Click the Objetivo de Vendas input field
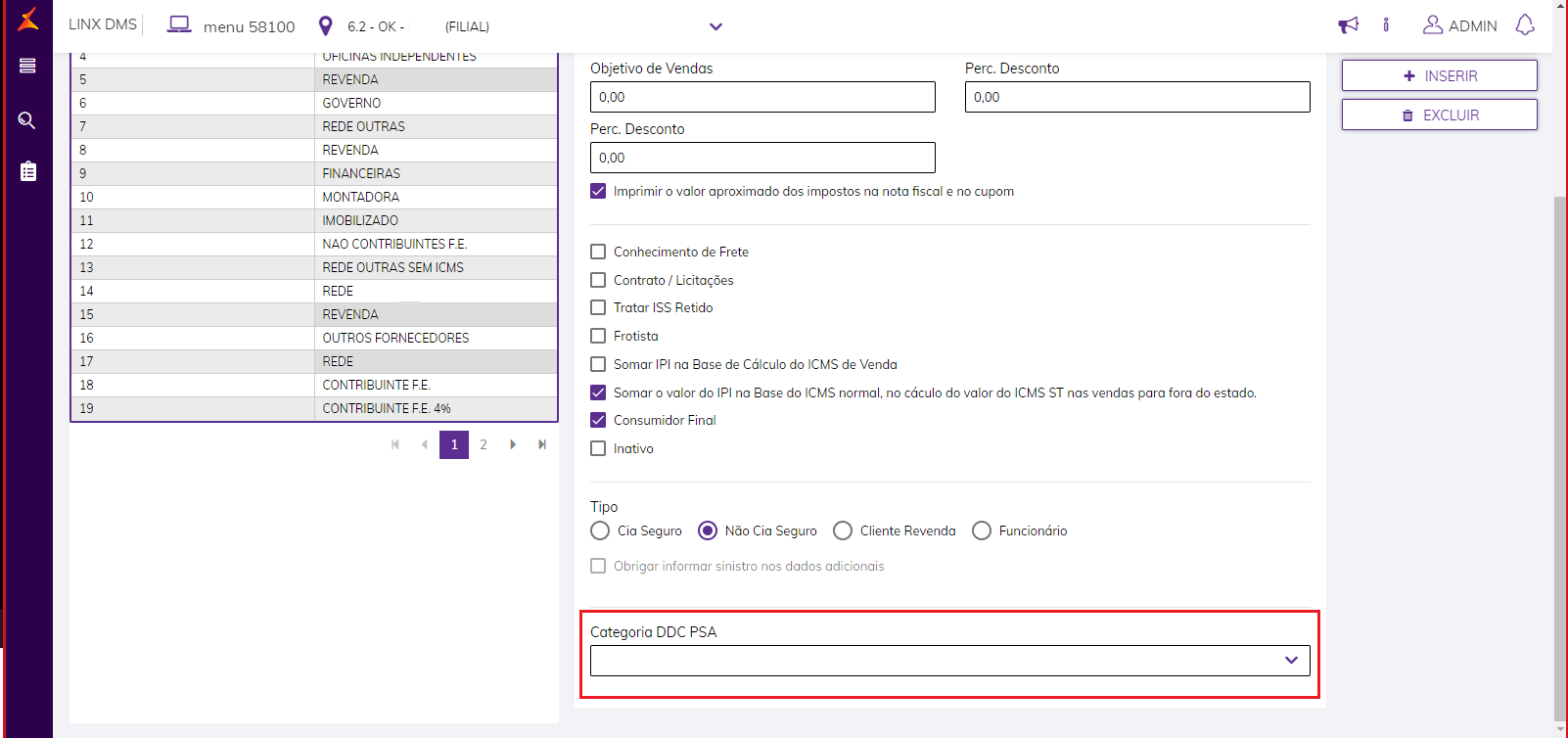Image resolution: width=1568 pixels, height=738 pixels. (762, 97)
